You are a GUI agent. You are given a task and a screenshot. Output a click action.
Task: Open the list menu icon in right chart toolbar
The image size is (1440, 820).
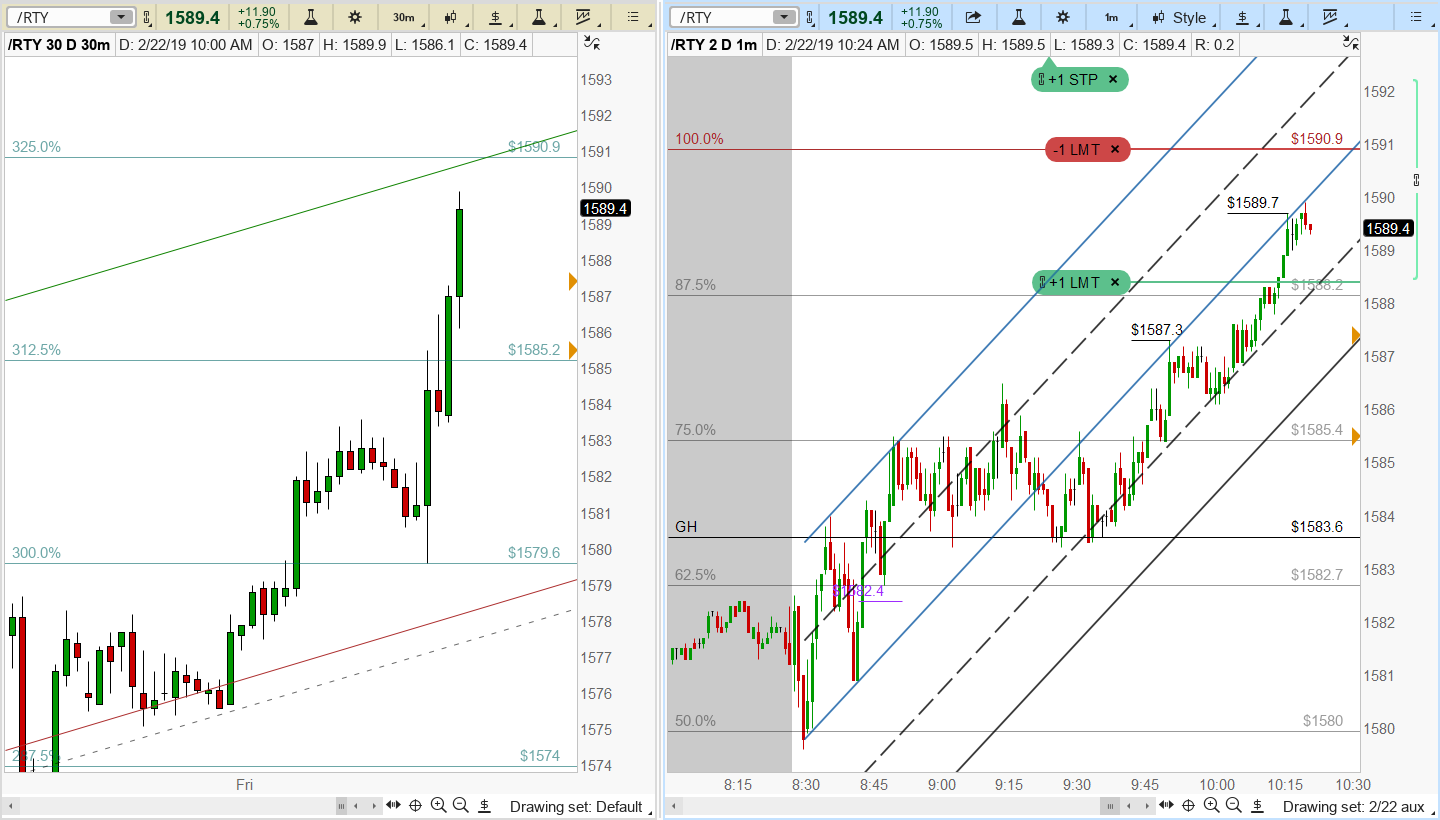(x=1415, y=17)
